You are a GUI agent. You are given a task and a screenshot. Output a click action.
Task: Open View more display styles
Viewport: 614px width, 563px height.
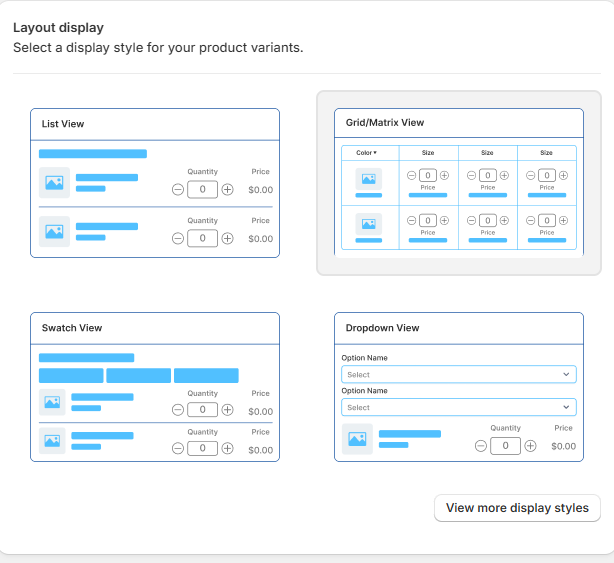[x=517, y=508]
